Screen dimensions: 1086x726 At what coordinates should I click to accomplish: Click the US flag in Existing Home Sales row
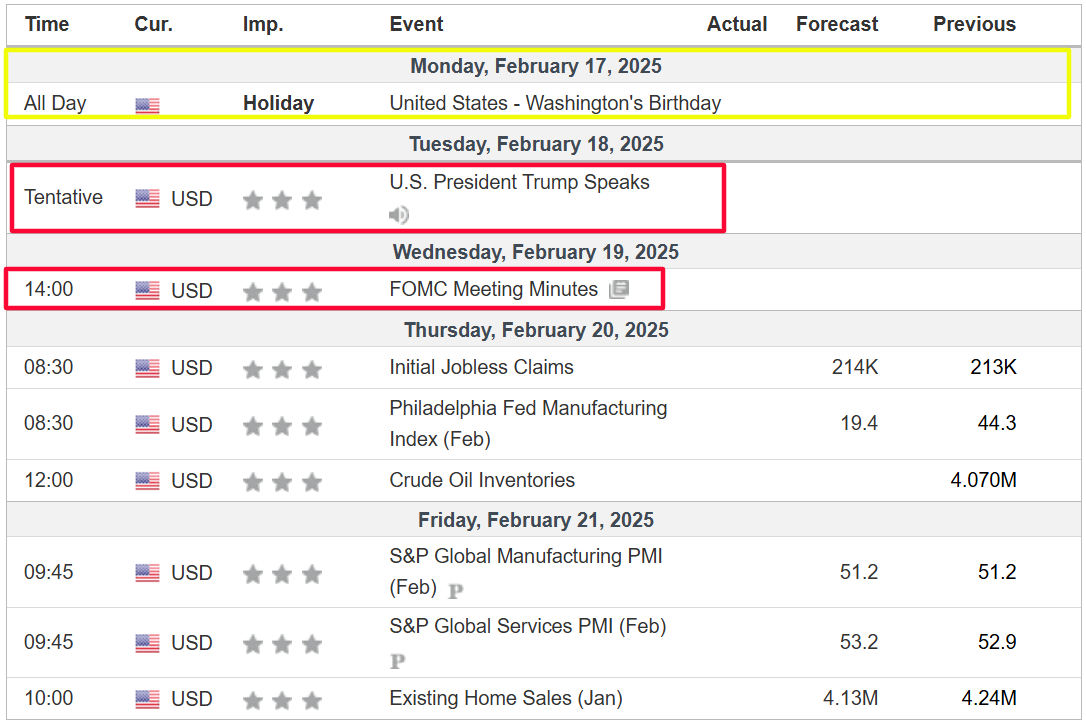coord(147,700)
